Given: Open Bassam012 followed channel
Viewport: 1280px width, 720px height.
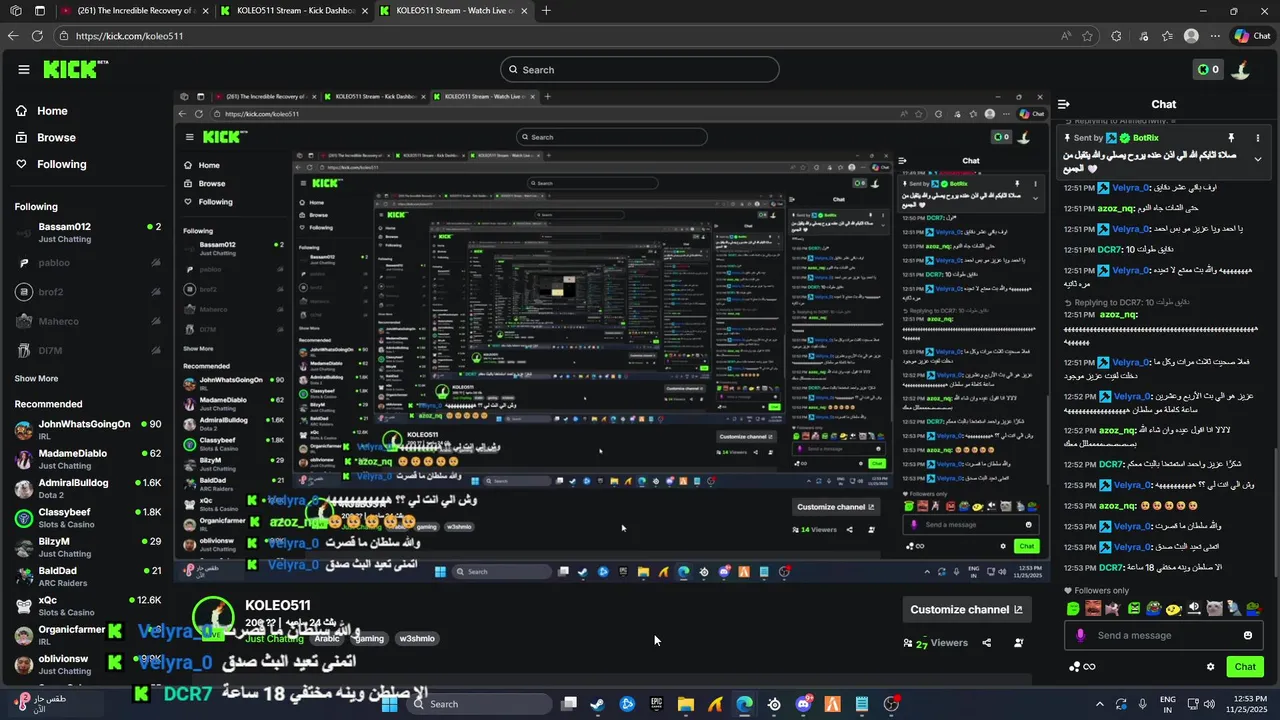Looking at the screenshot, I should point(87,233).
